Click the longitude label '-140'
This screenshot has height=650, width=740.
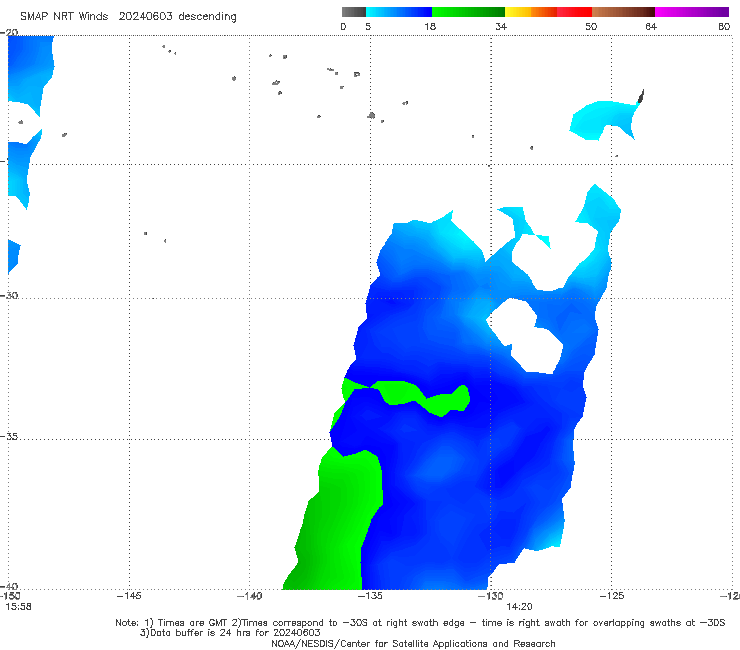pyautogui.click(x=249, y=596)
